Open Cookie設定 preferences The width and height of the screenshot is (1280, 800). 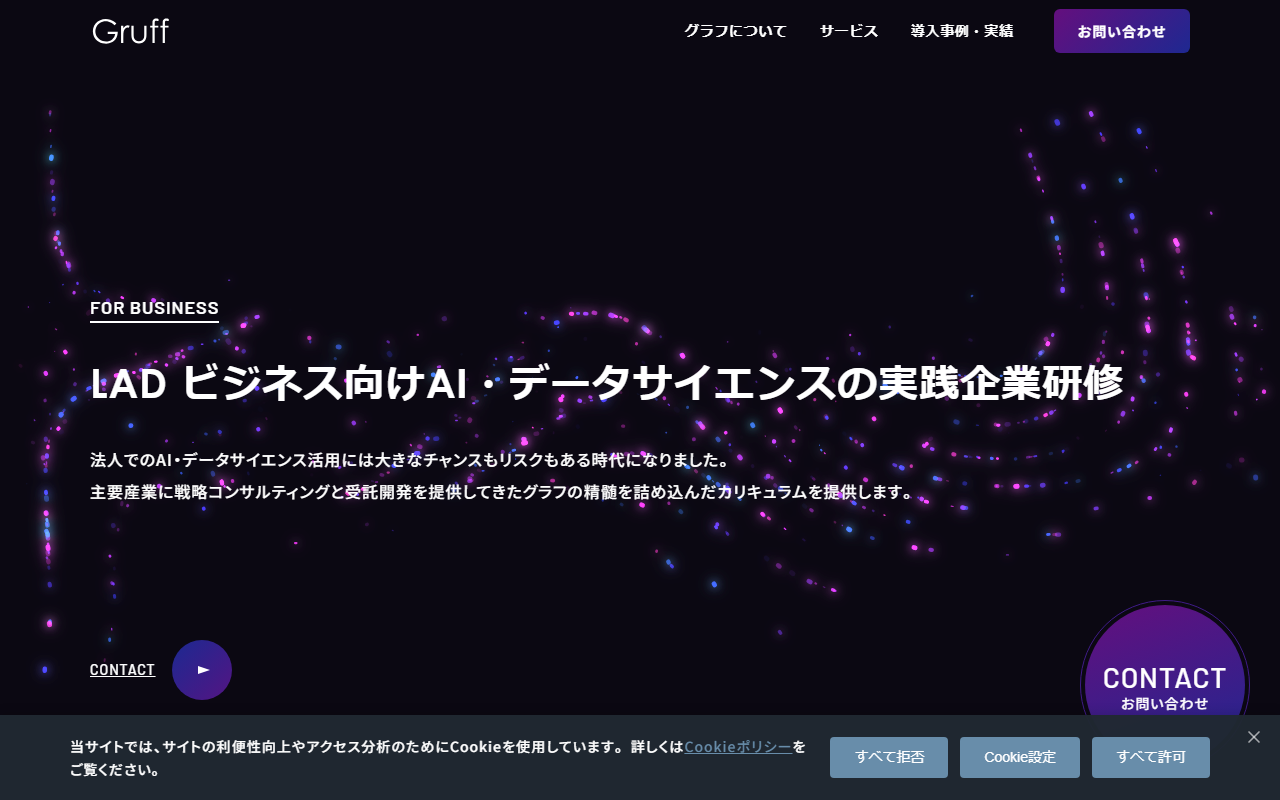tap(1019, 757)
